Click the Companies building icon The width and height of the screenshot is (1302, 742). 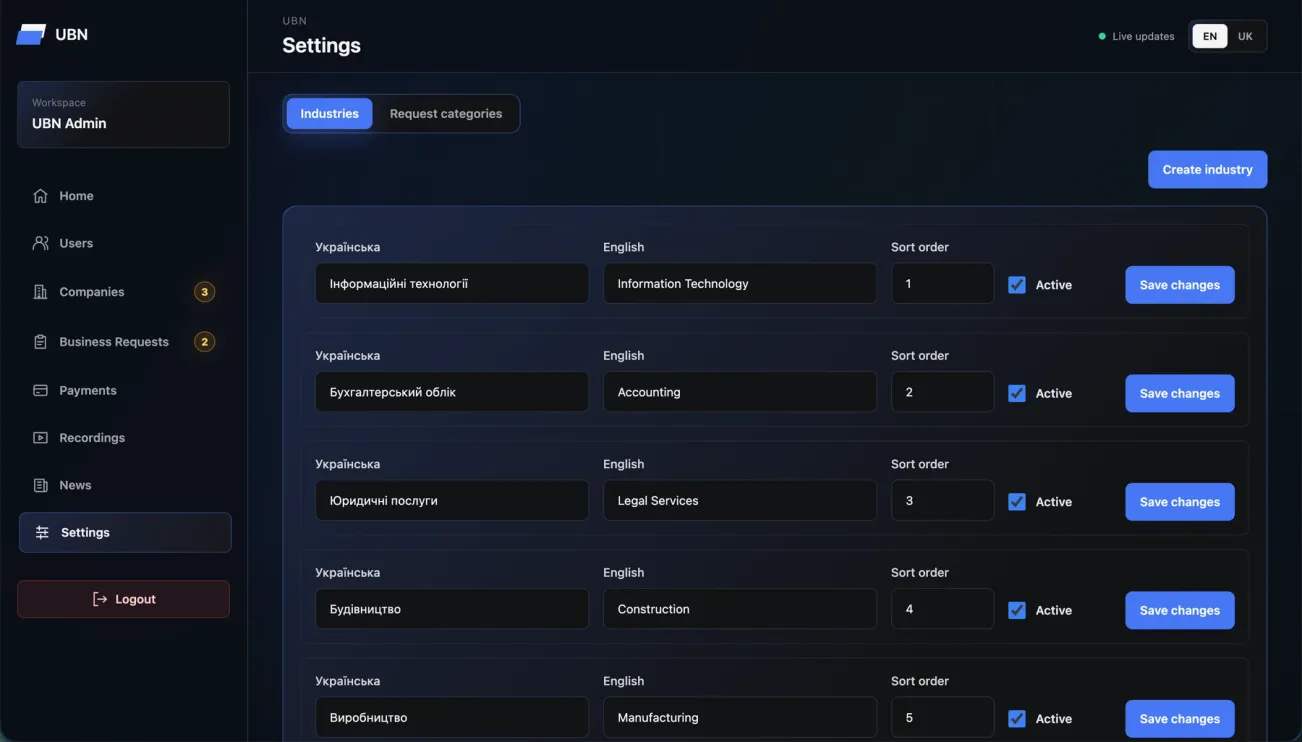pos(40,292)
